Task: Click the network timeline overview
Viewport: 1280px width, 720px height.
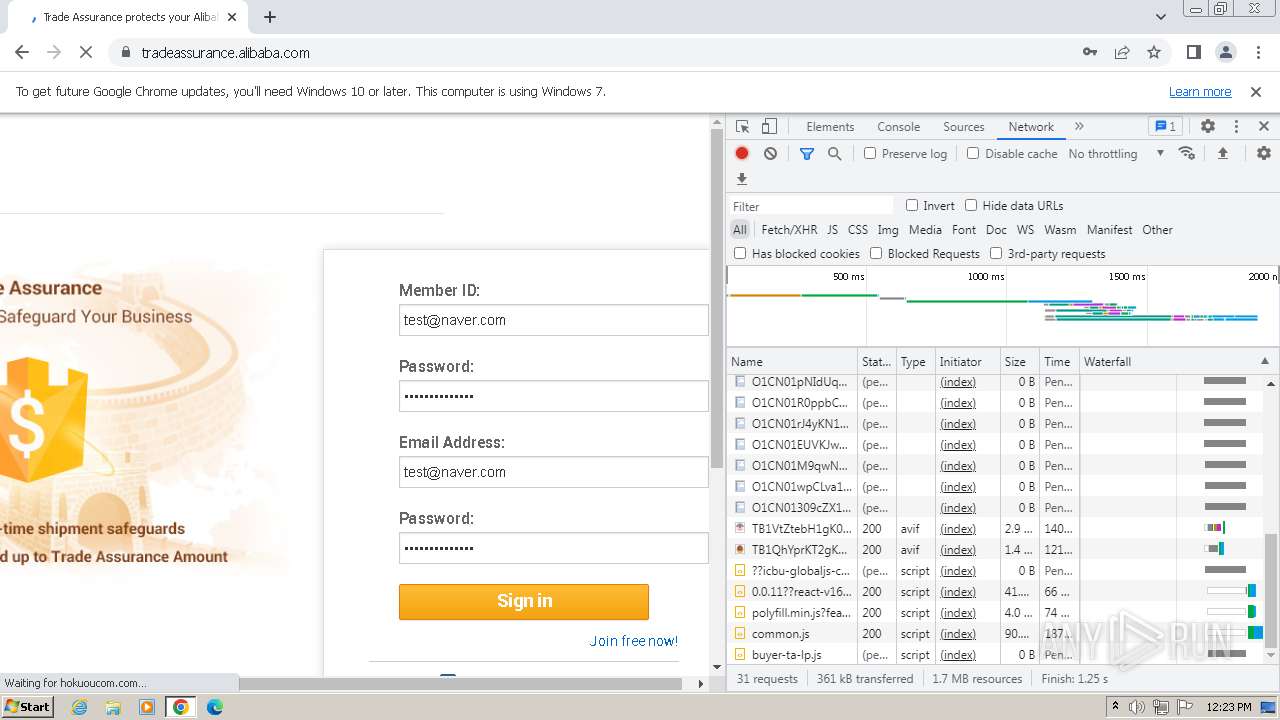Action: point(1003,306)
